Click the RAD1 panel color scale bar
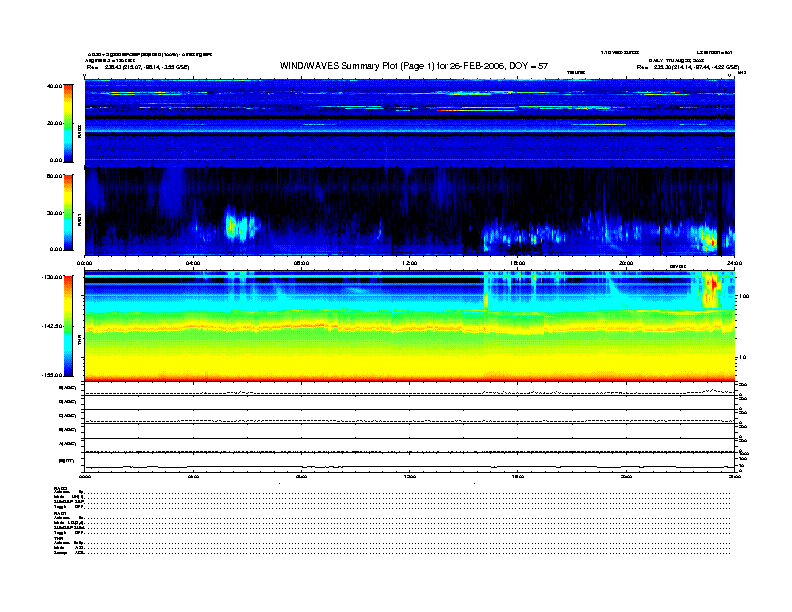Screen dimensions: 792x612 point(68,212)
